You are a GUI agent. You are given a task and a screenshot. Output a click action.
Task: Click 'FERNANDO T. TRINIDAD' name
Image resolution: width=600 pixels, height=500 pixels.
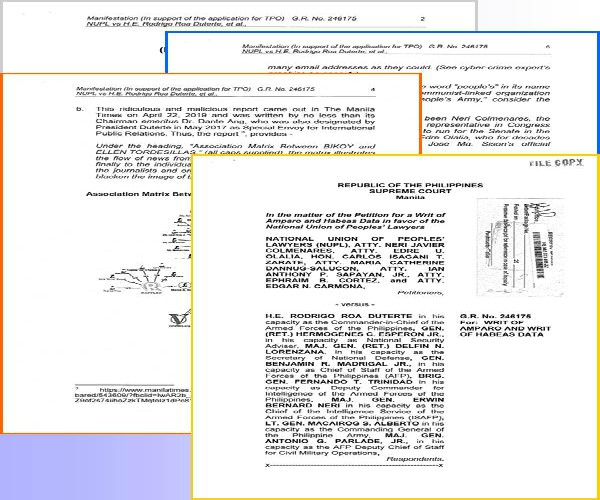point(354,382)
